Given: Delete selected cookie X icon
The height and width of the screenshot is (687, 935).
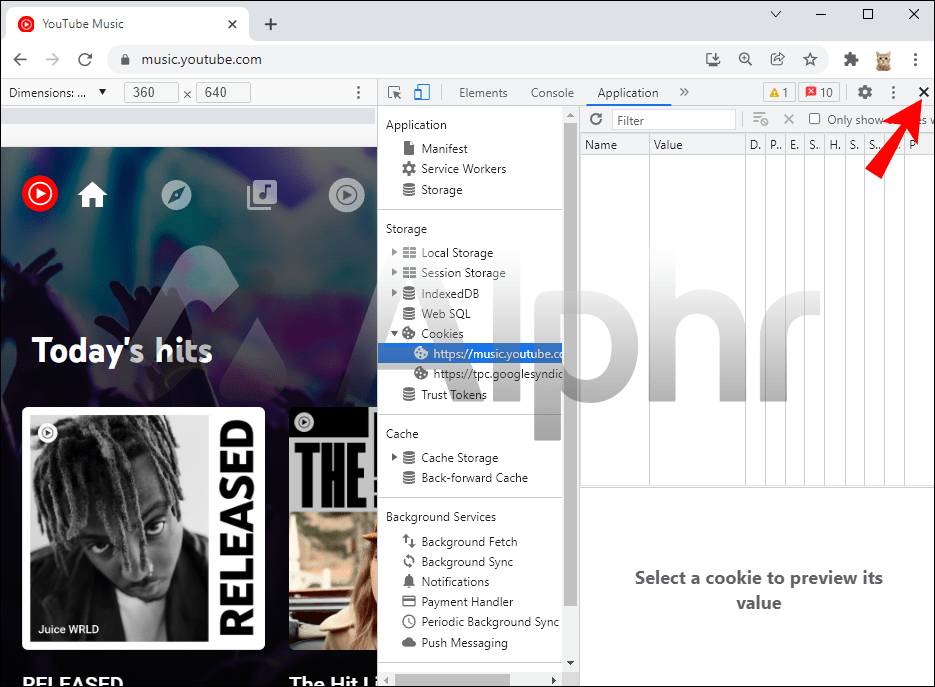Looking at the screenshot, I should point(788,119).
